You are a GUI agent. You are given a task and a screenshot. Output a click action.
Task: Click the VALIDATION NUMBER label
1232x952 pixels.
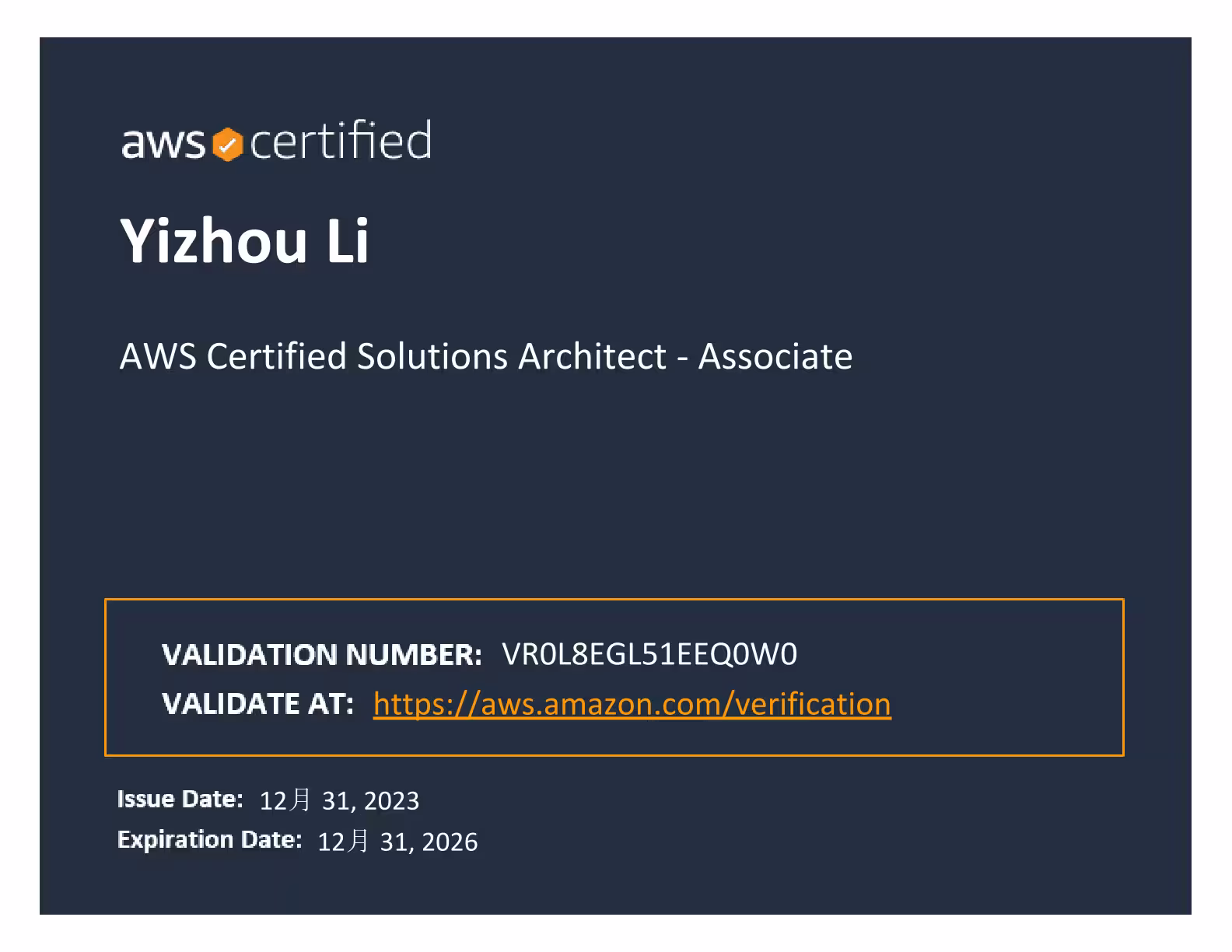click(322, 655)
